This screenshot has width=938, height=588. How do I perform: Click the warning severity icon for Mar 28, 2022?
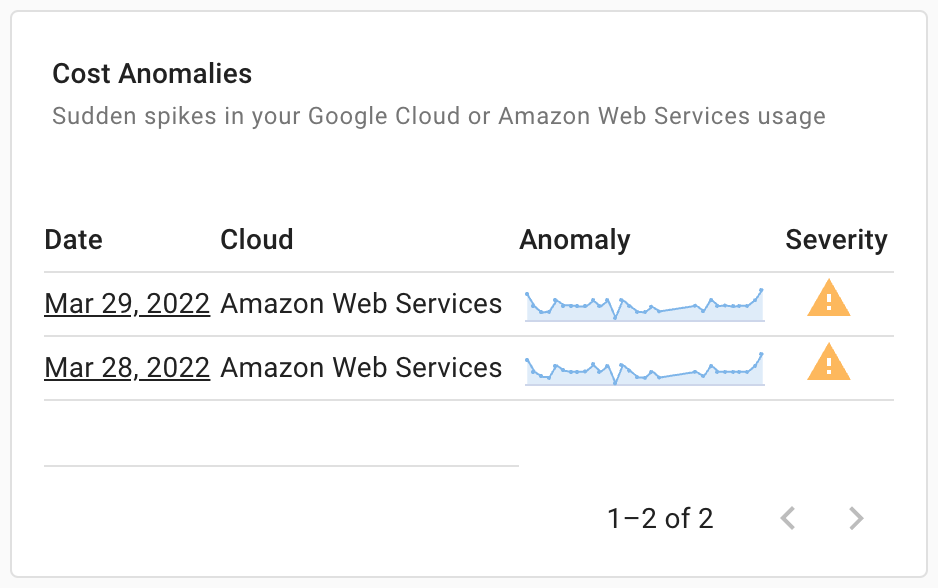coord(828,363)
